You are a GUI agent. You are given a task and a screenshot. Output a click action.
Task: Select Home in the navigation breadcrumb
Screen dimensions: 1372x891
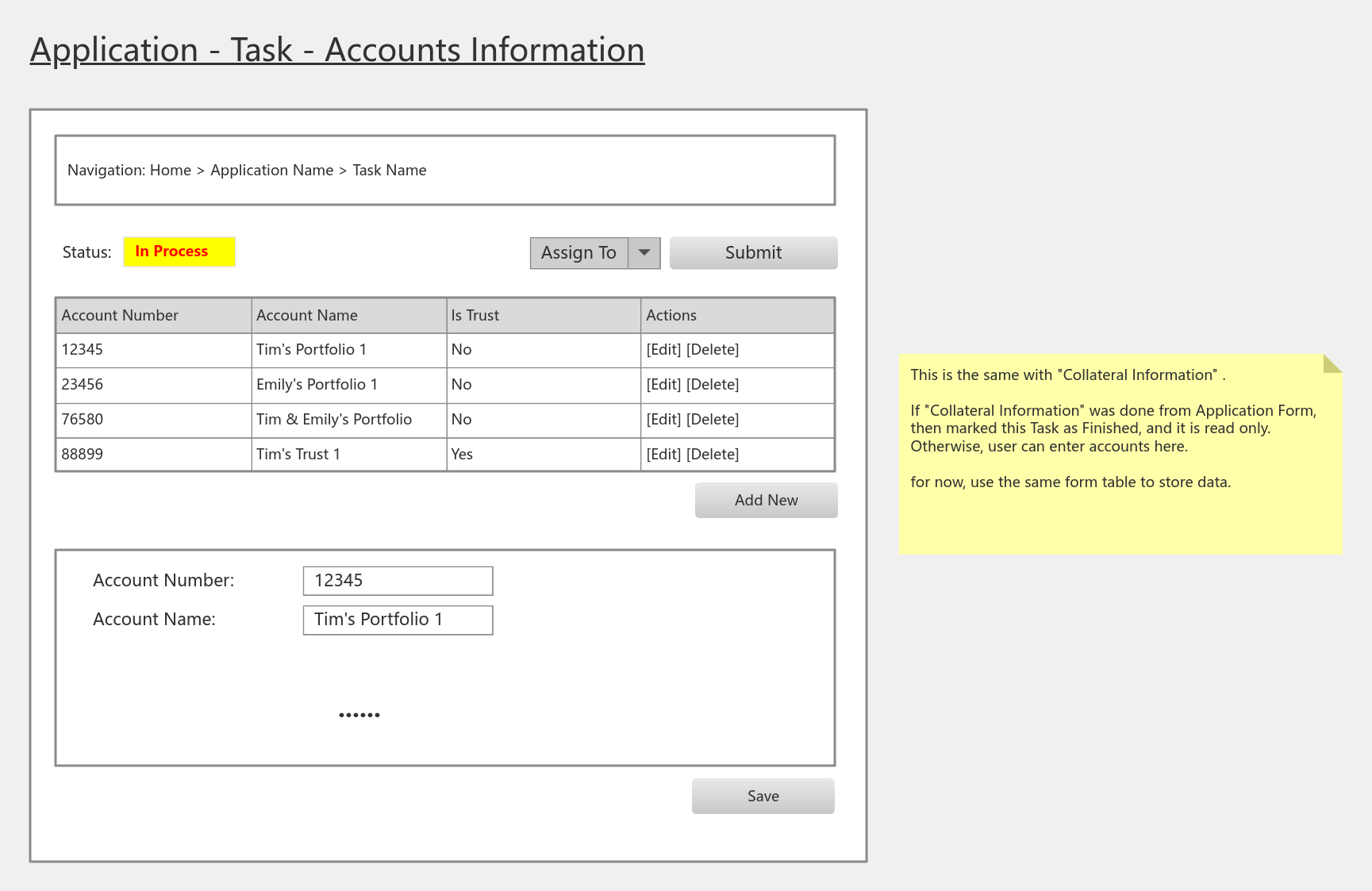point(170,170)
